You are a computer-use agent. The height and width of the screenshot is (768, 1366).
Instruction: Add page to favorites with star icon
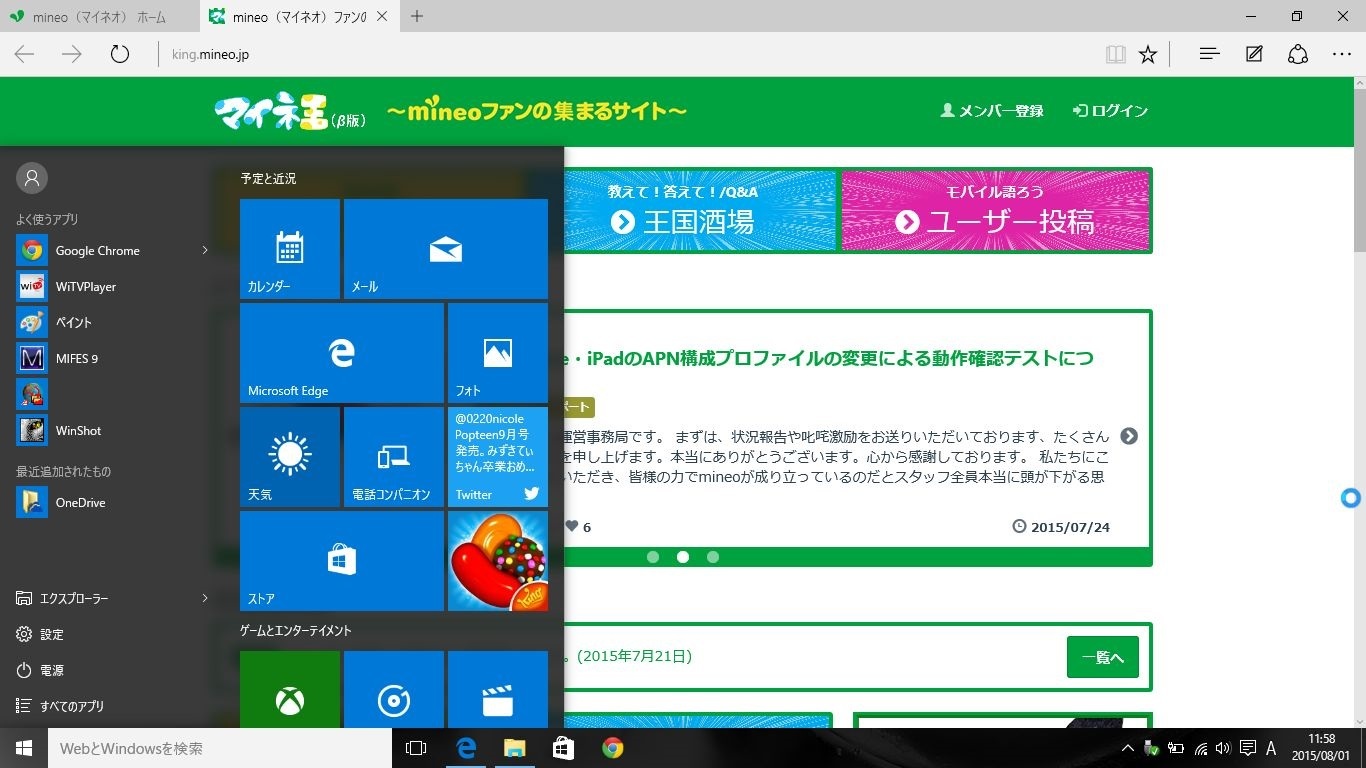(x=1148, y=54)
